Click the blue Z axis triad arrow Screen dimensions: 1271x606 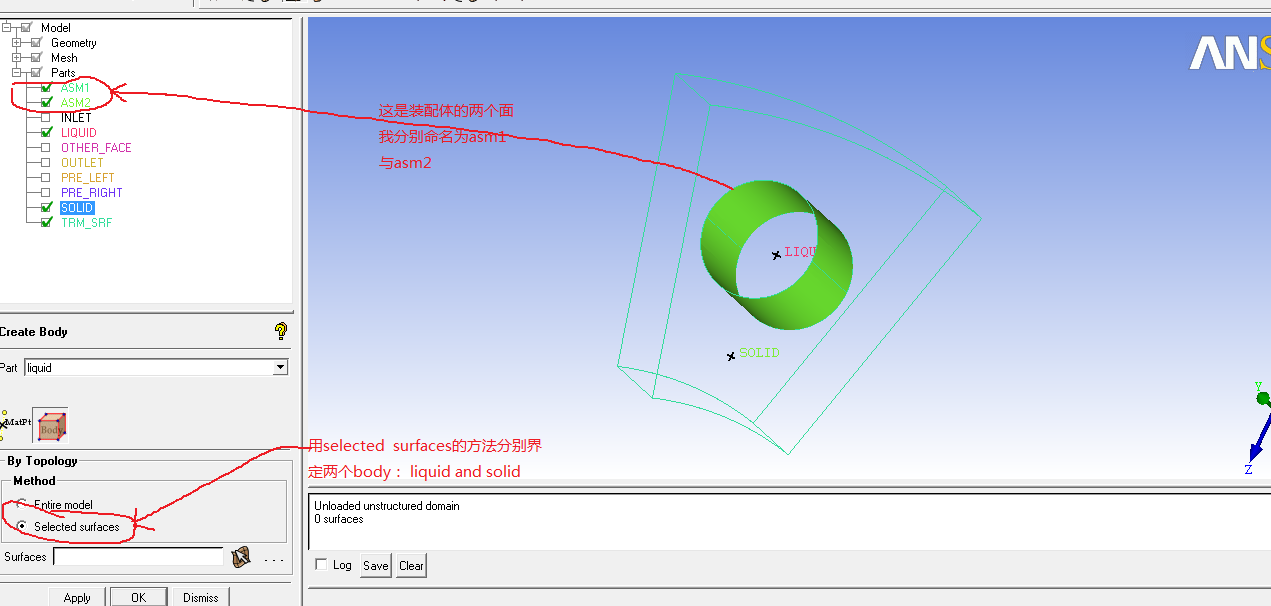click(1256, 441)
